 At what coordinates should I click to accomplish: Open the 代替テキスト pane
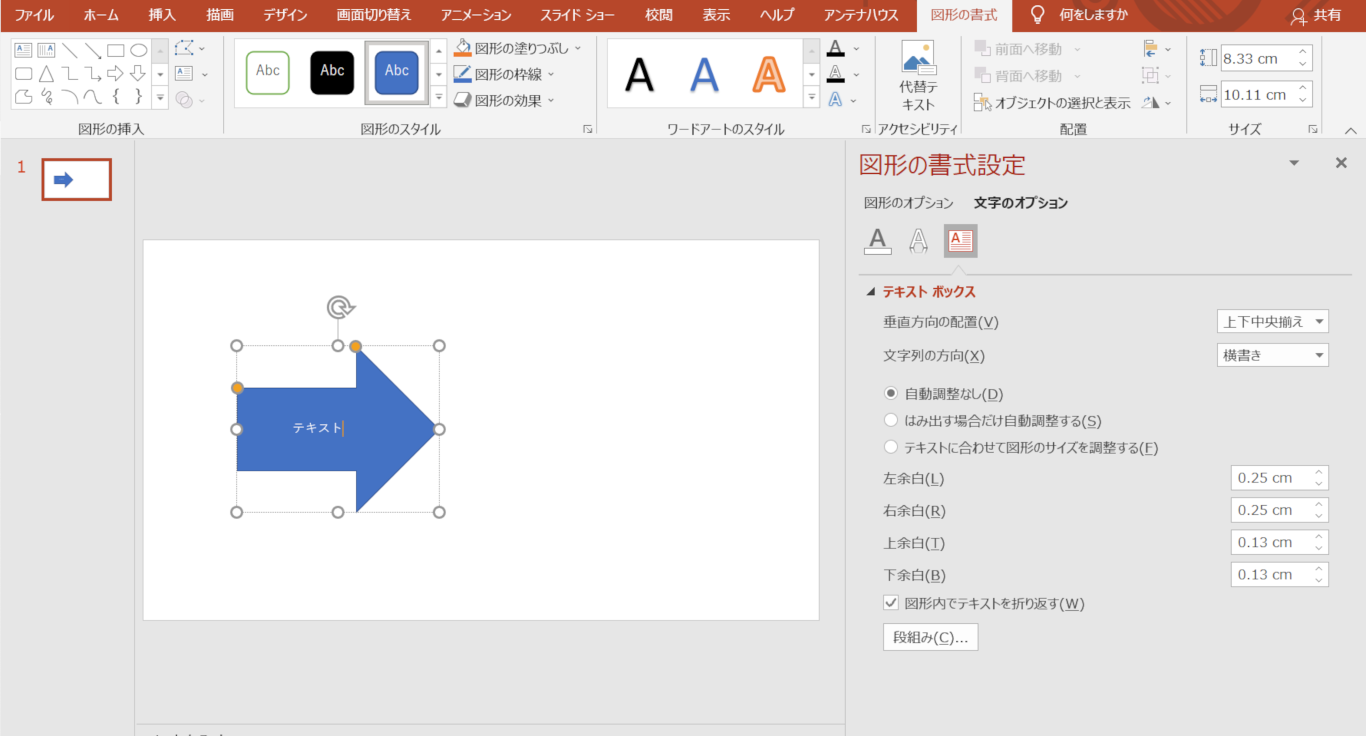pos(916,72)
